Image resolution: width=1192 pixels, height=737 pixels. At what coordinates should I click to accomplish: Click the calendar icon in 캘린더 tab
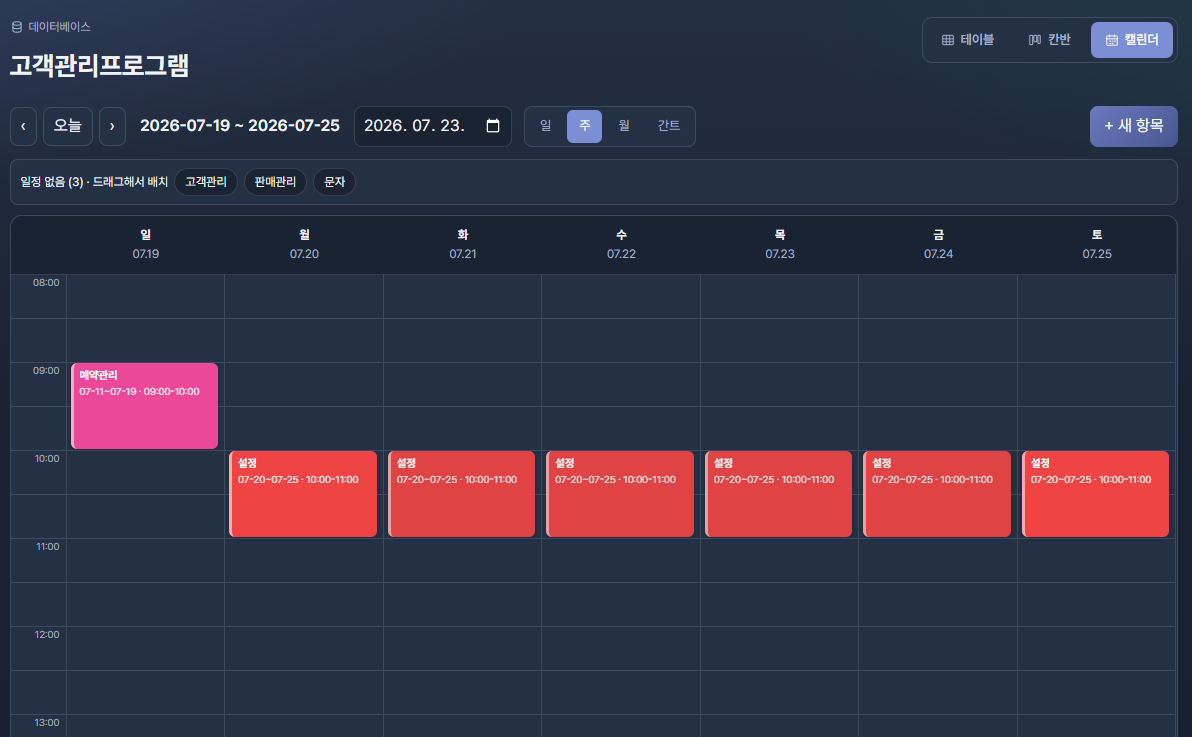(1111, 40)
